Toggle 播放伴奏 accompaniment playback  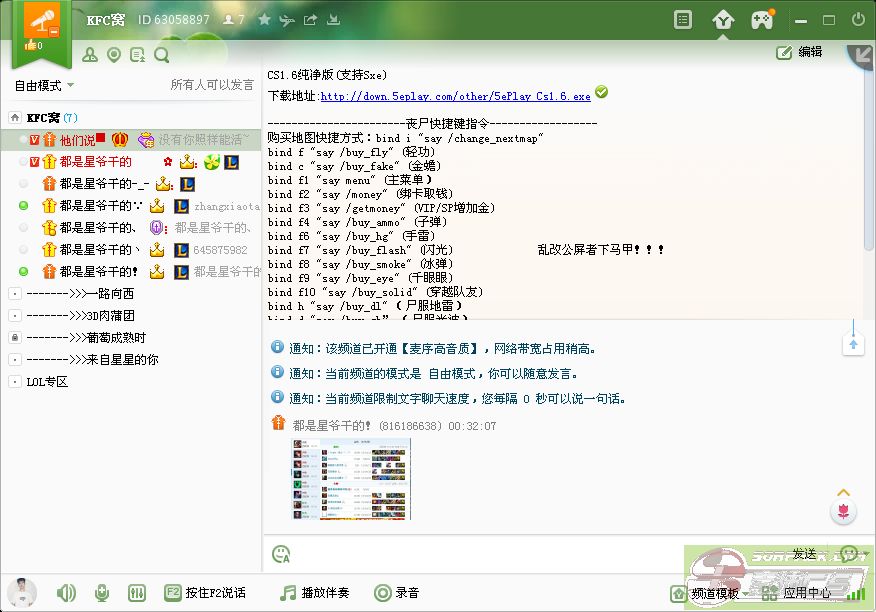(x=315, y=593)
